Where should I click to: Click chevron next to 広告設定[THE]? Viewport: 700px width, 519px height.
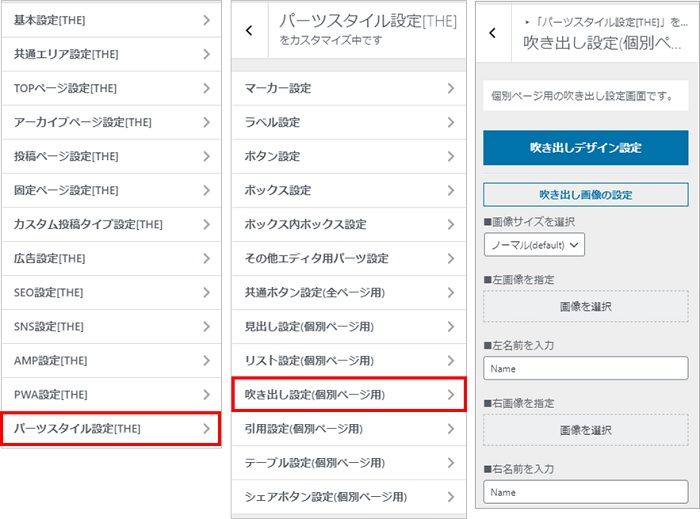206,258
